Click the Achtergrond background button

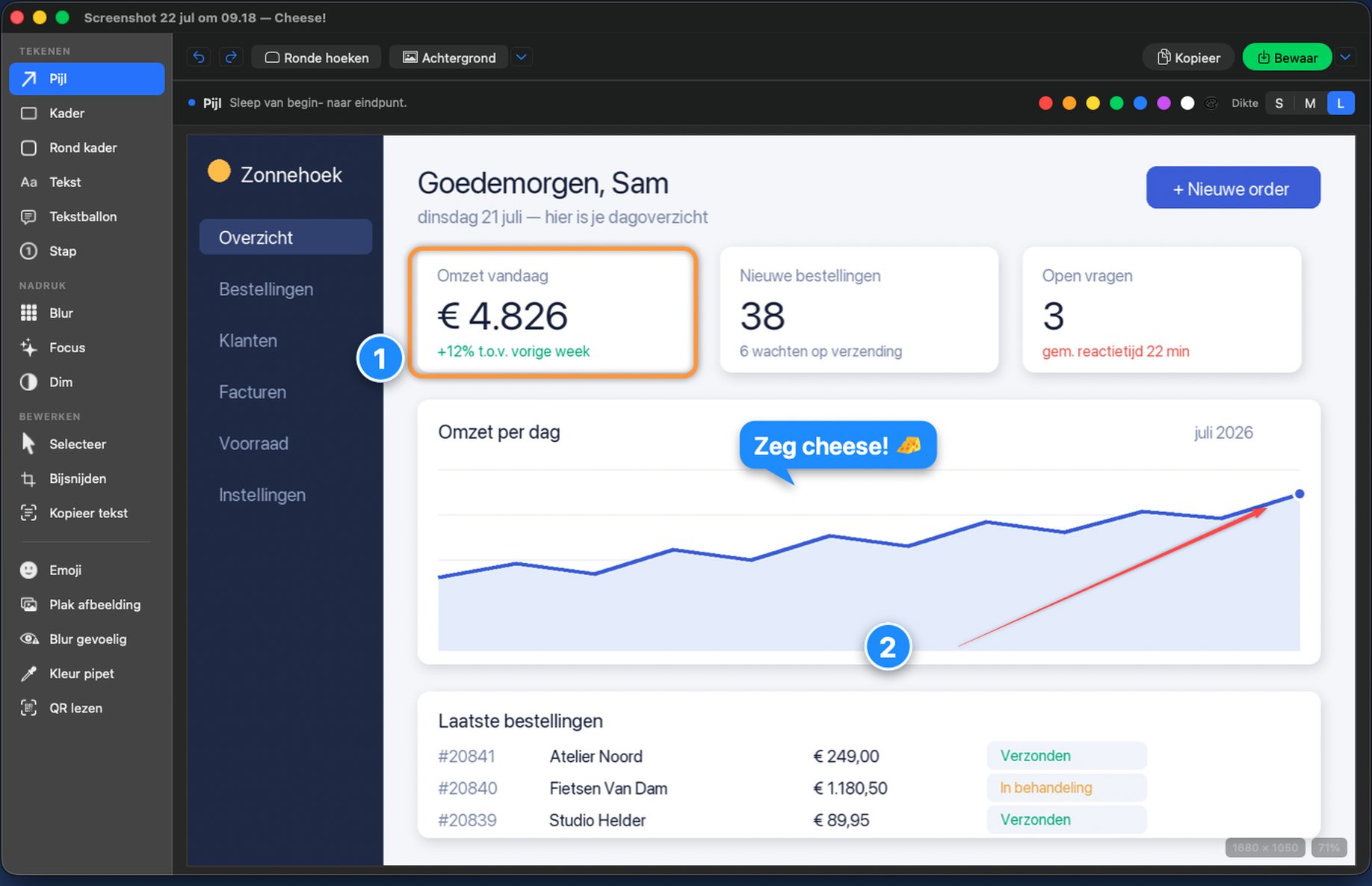point(449,57)
